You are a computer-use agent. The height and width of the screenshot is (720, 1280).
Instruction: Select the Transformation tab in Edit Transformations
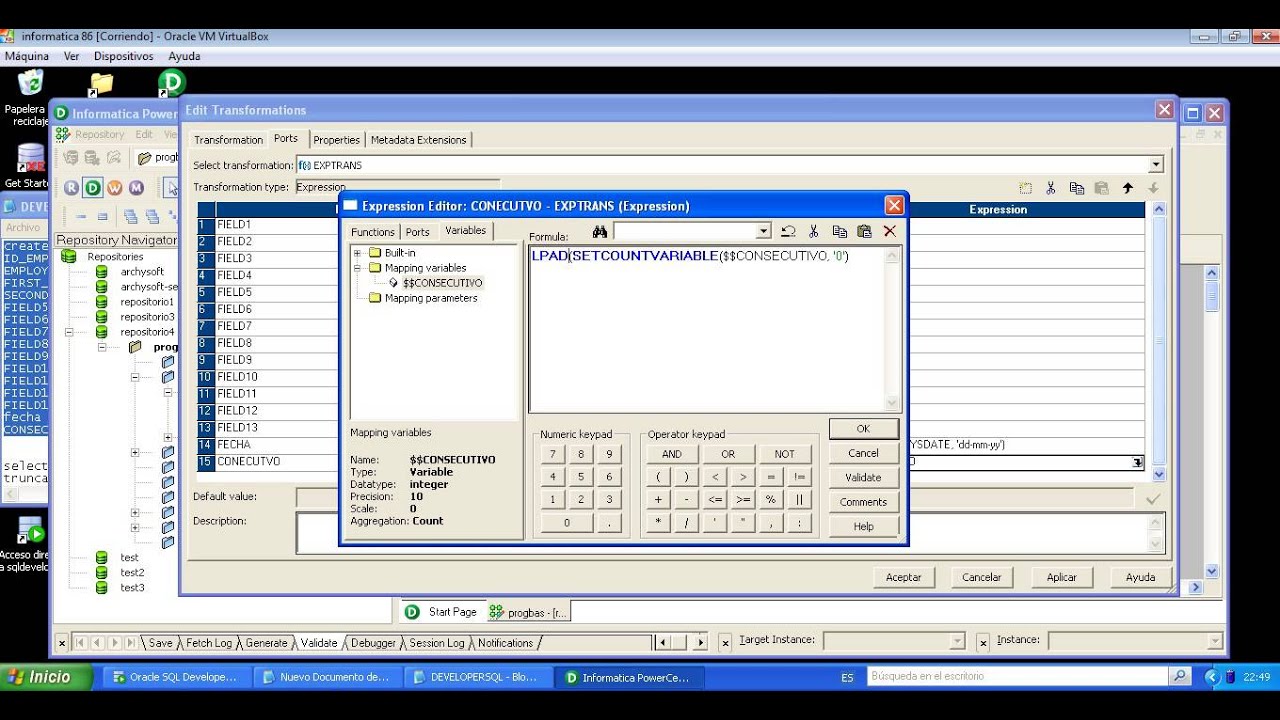click(228, 140)
